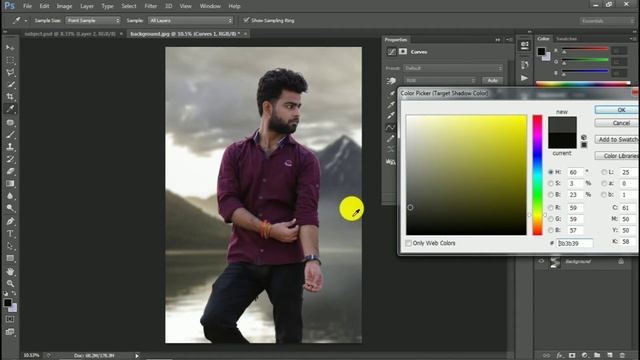Select the Pen tool
The height and width of the screenshot is (360, 640).
[10, 222]
